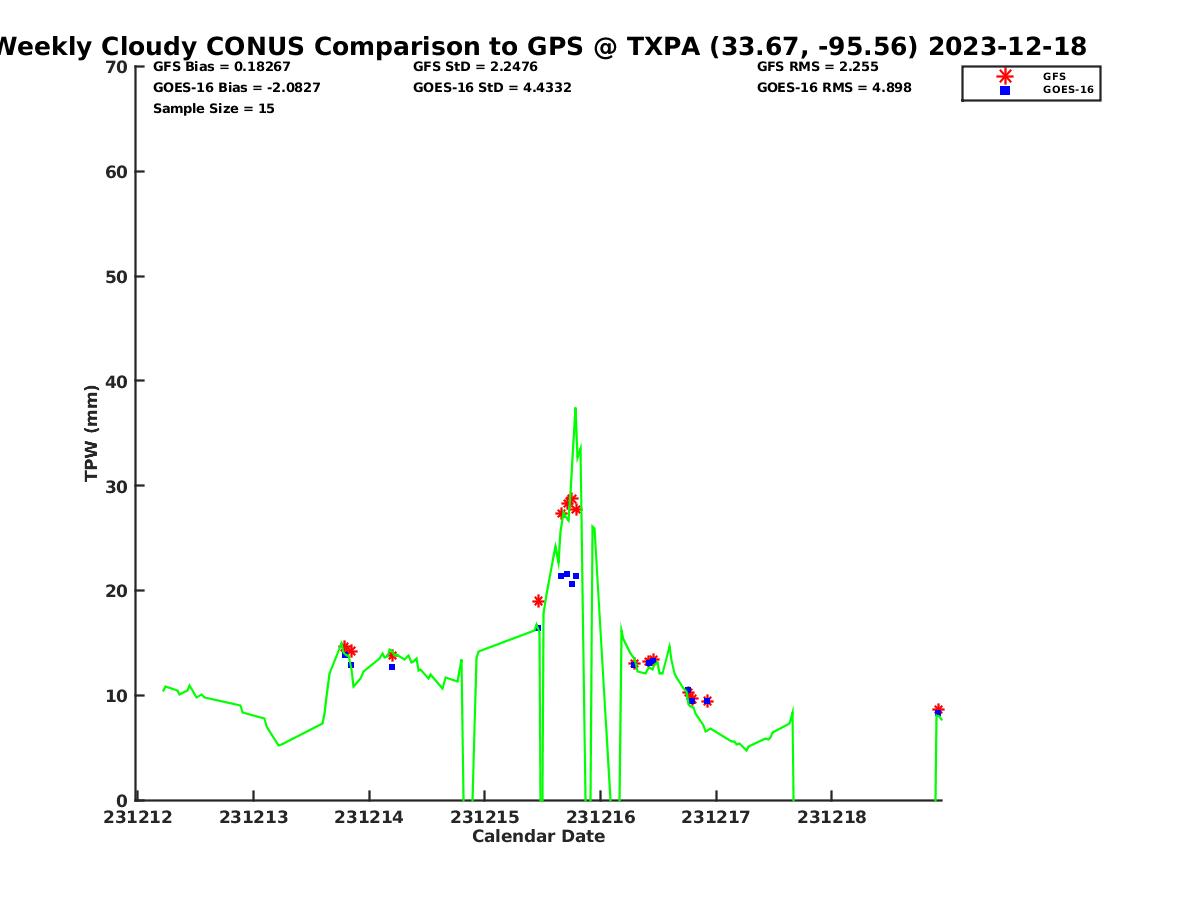Click 'GOES-16 RMS = 4.898' annotation
Screen dimensions: 1200x900
pos(834,88)
